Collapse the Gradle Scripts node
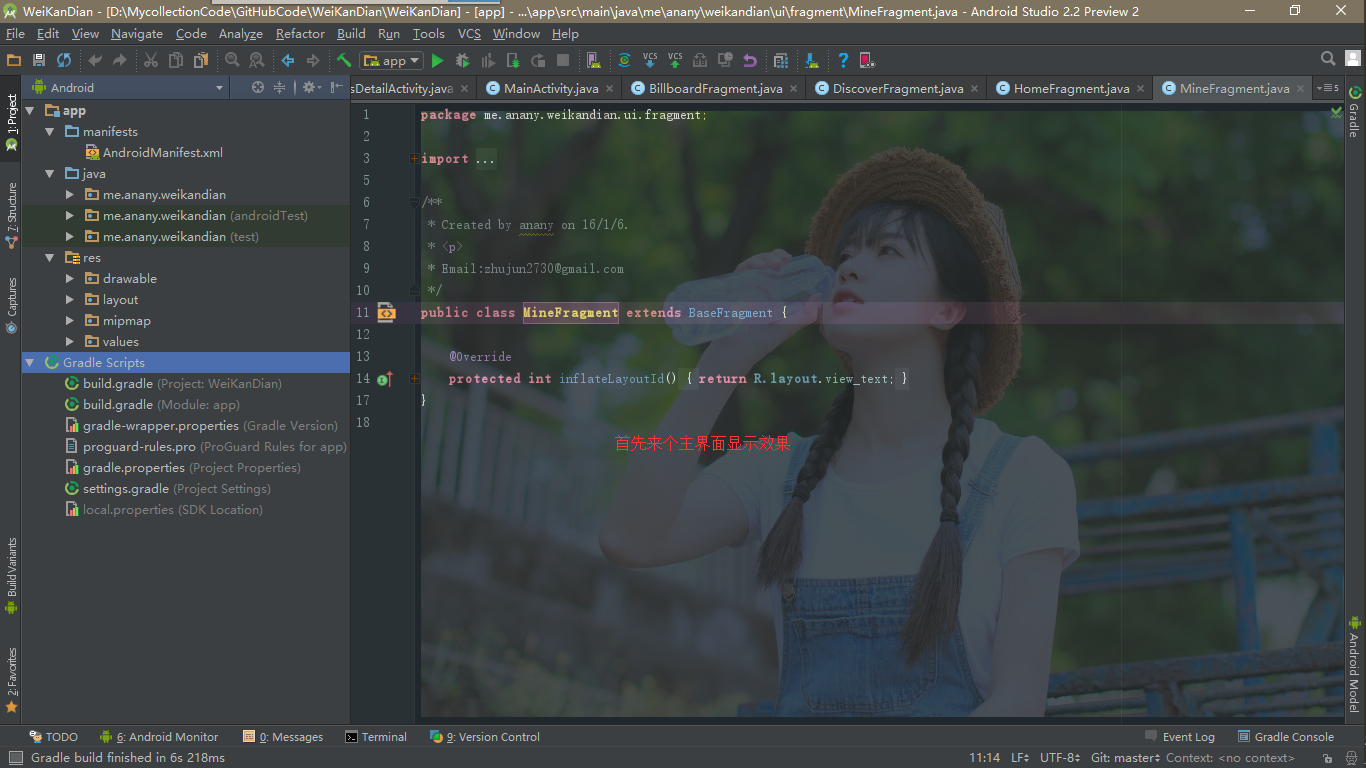Viewport: 1366px width, 768px height. tap(30, 363)
